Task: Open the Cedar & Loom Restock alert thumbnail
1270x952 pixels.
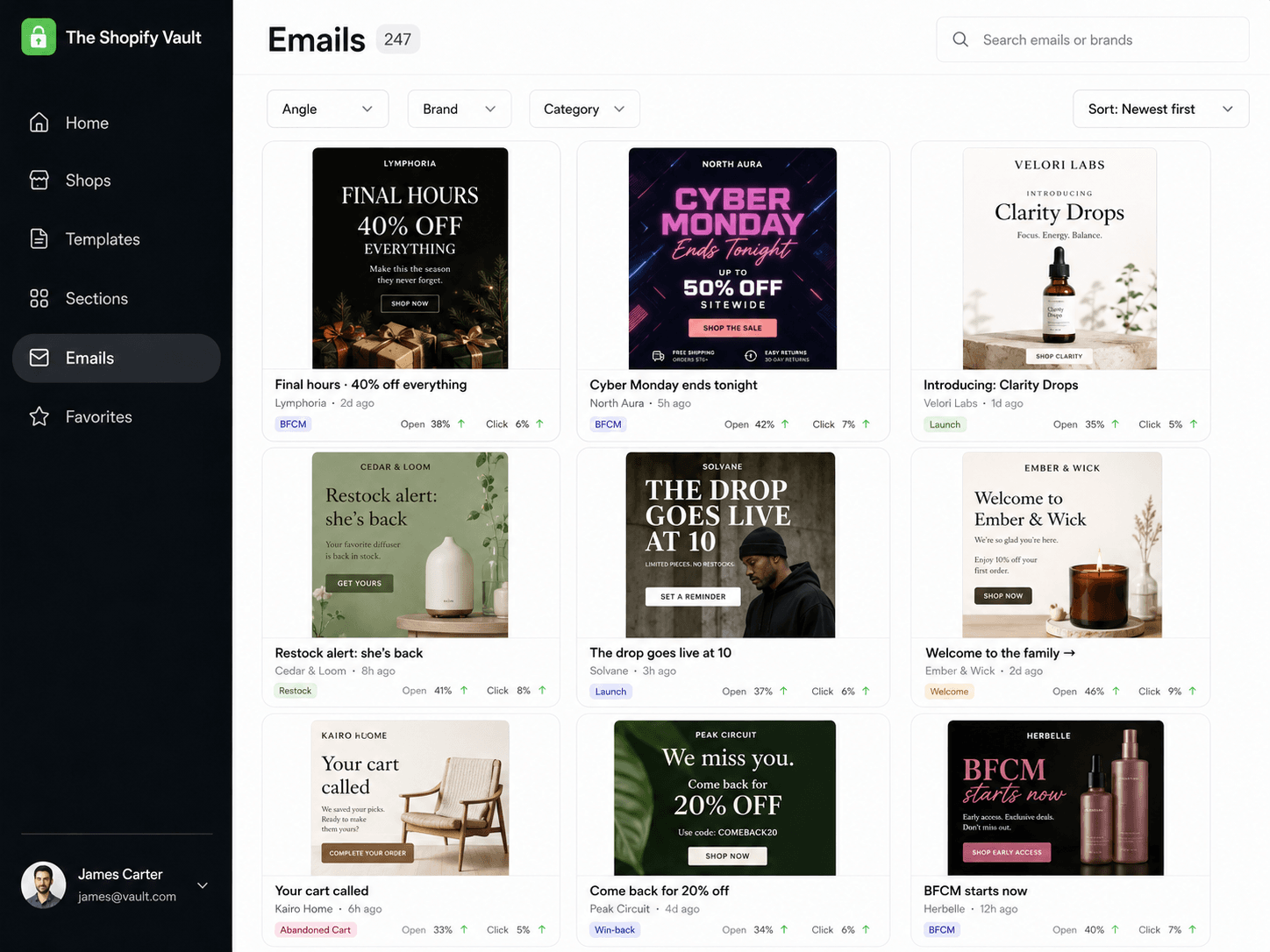Action: (x=410, y=544)
